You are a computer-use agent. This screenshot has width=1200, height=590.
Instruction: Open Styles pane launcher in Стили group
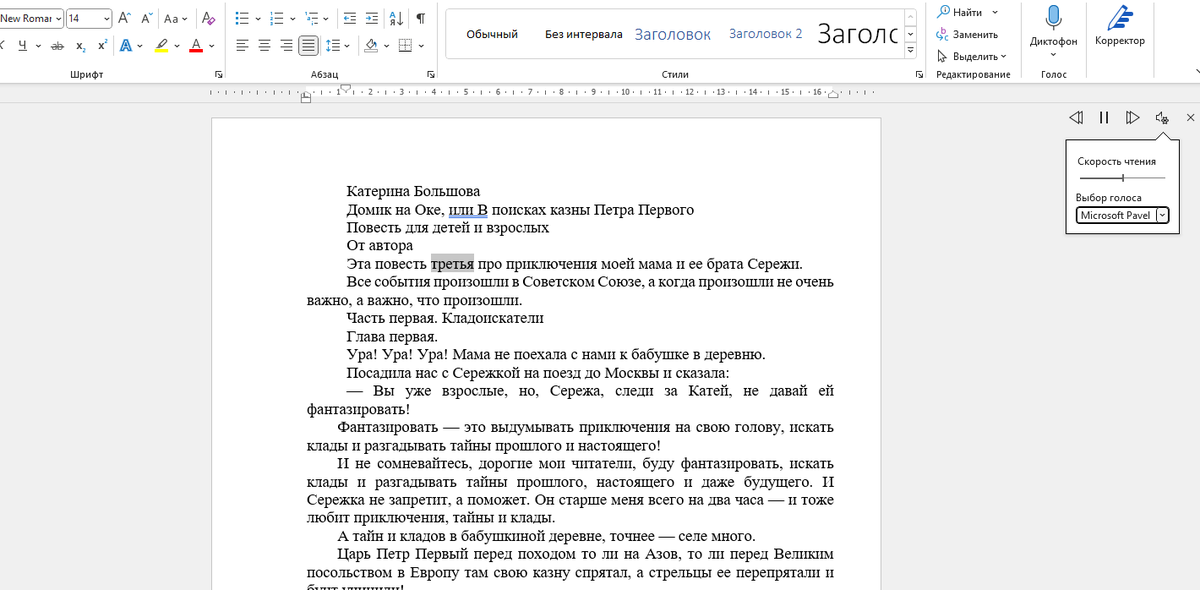[x=919, y=75]
